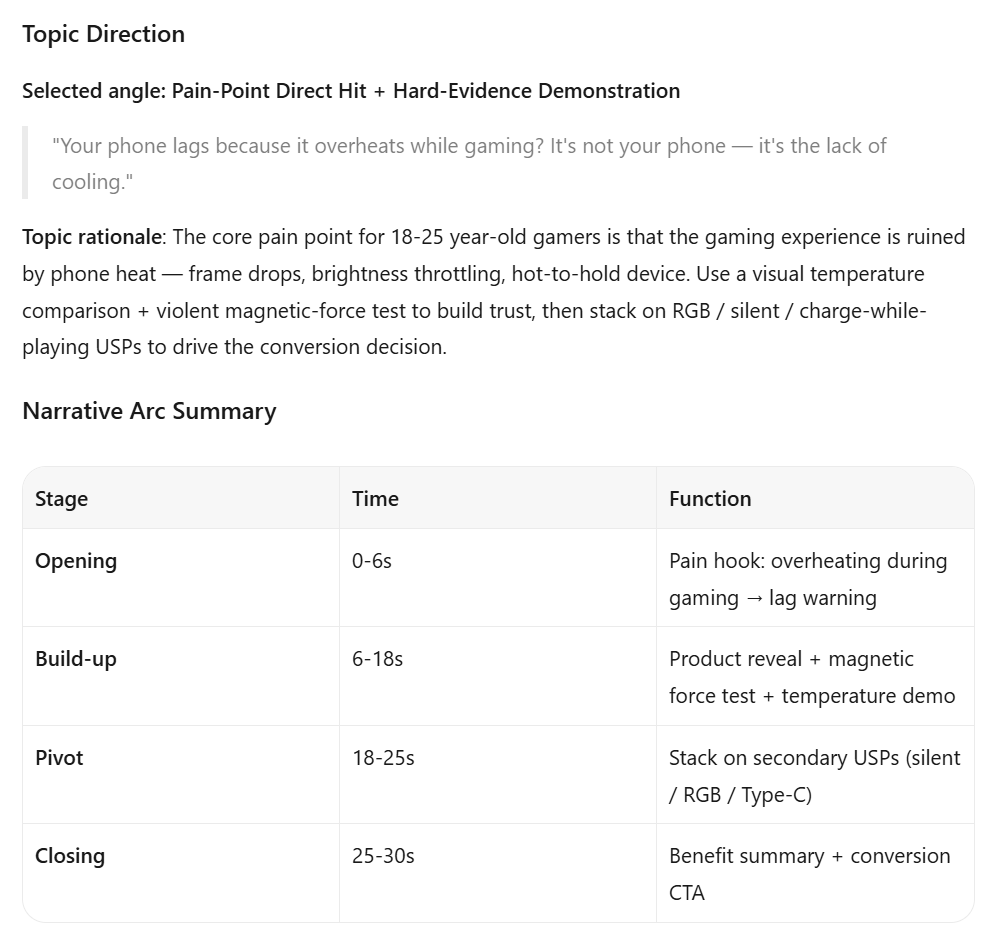
Task: Select the Build-up stage cell
Action: click(180, 676)
